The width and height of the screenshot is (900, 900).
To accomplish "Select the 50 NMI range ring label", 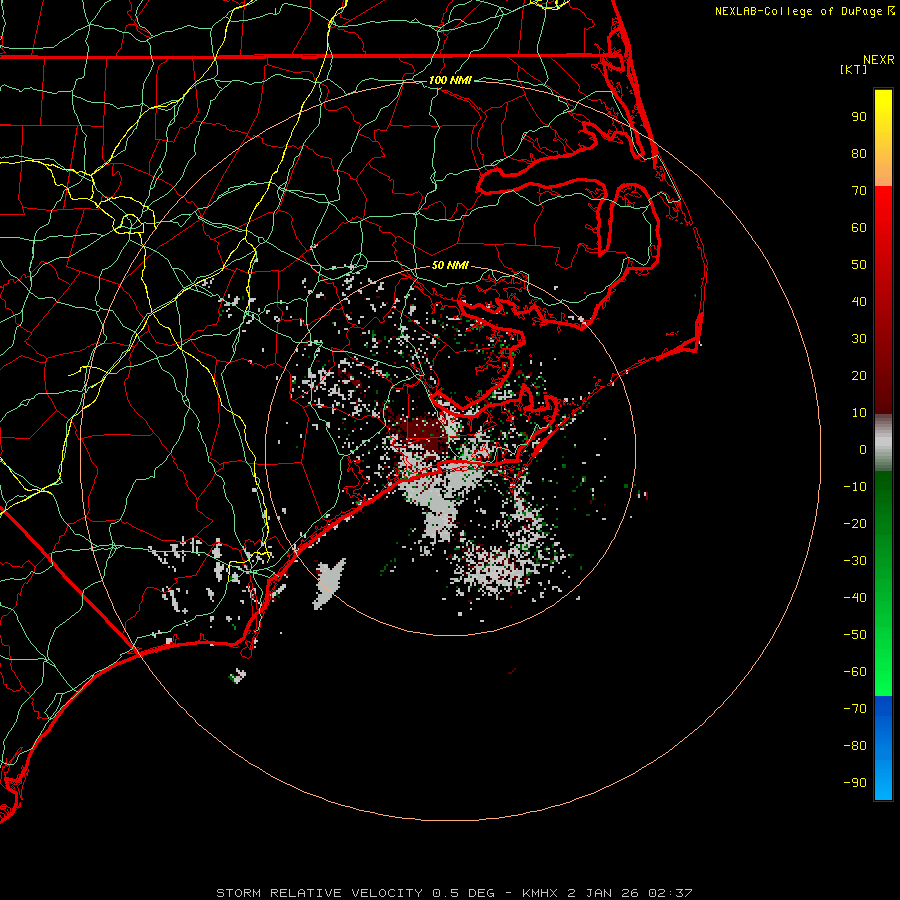I will click(450, 265).
